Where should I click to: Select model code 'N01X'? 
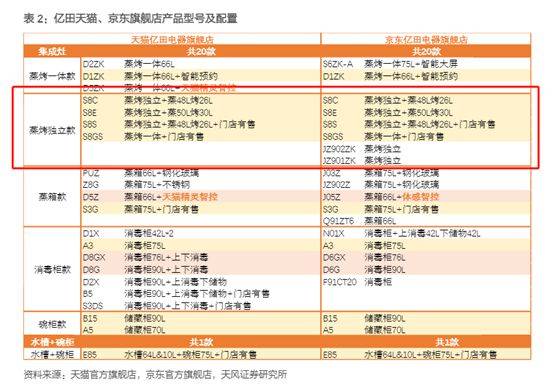pyautogui.click(x=334, y=234)
